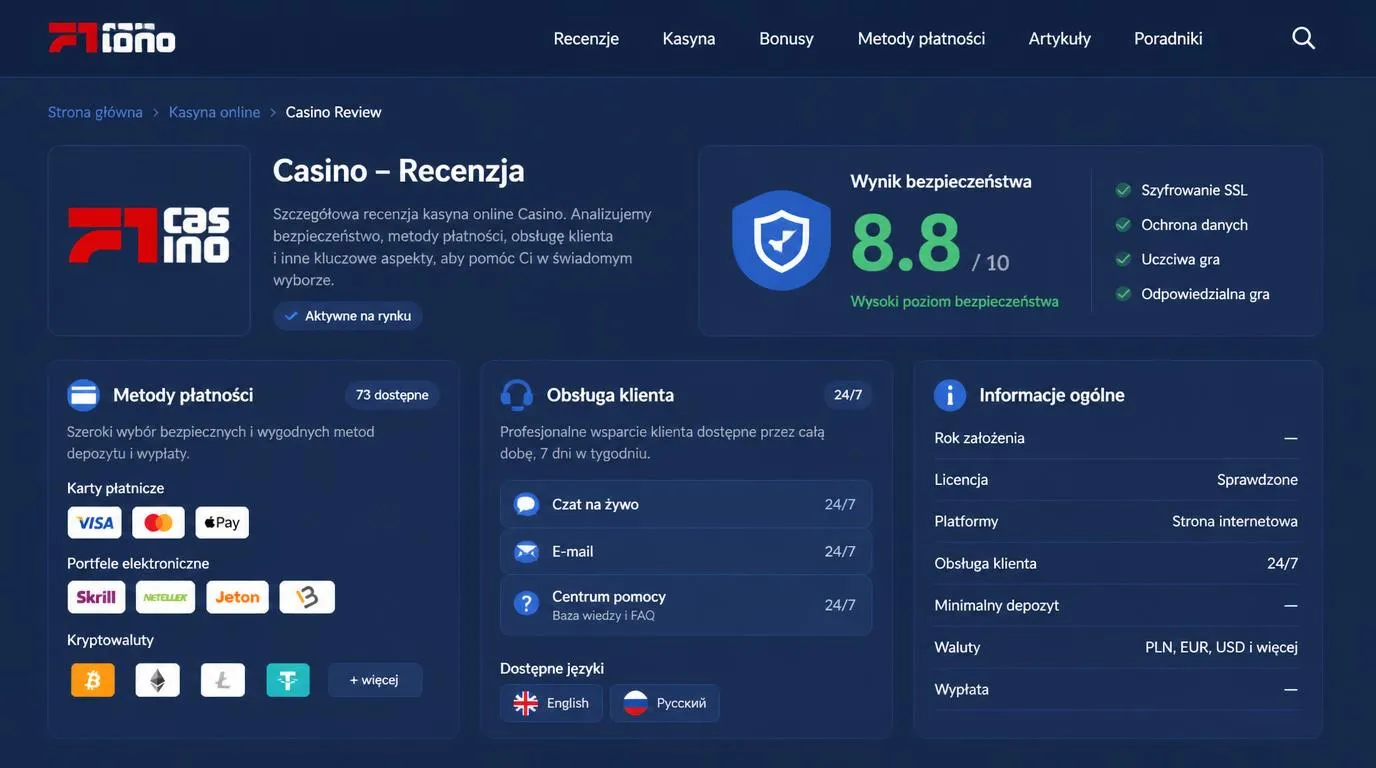Click the casino logo thumbnail
Viewport: 1376px width, 768px height.
coord(149,240)
